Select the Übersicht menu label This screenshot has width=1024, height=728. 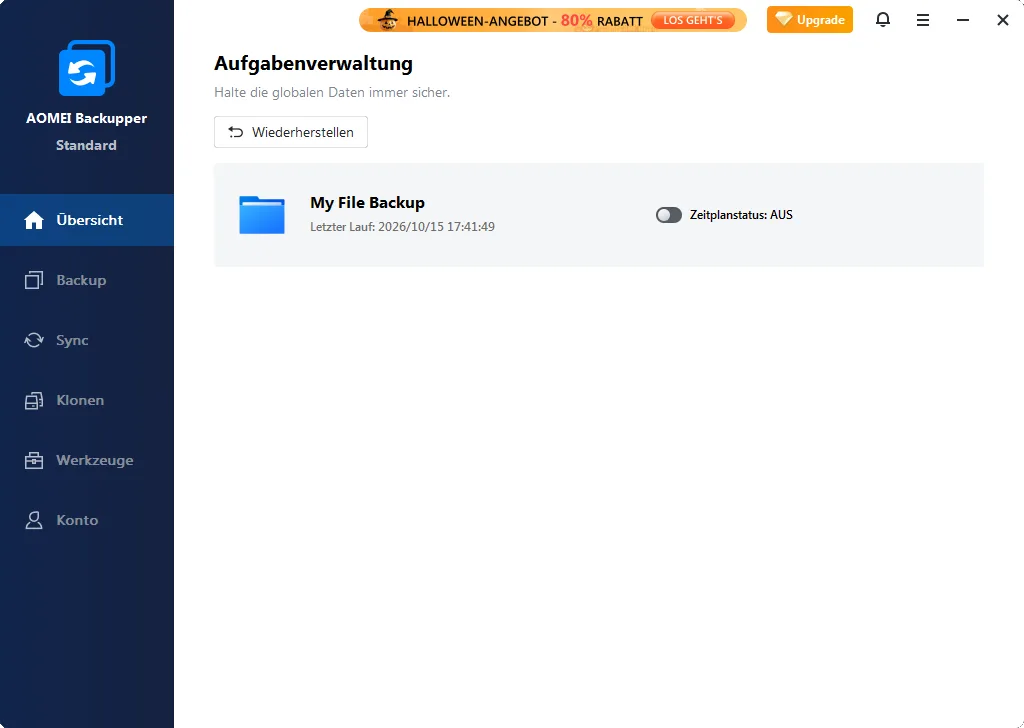pyautogui.click(x=89, y=221)
